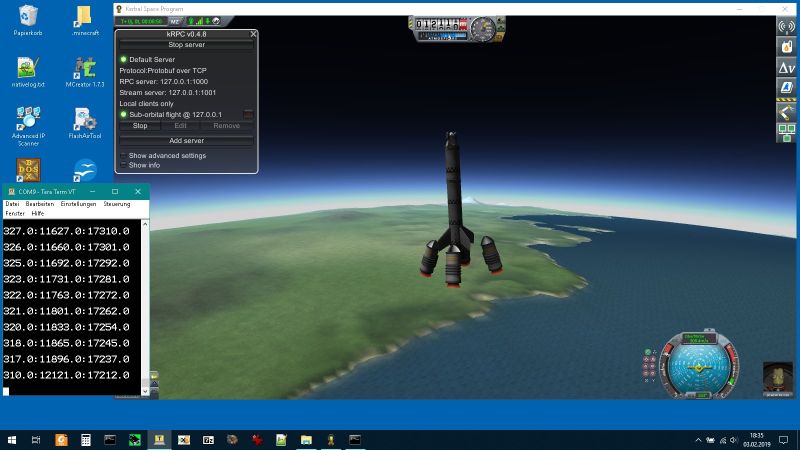800x450 pixels.
Task: Toggle the Sub-orbital flight client status light
Action: click(x=123, y=114)
